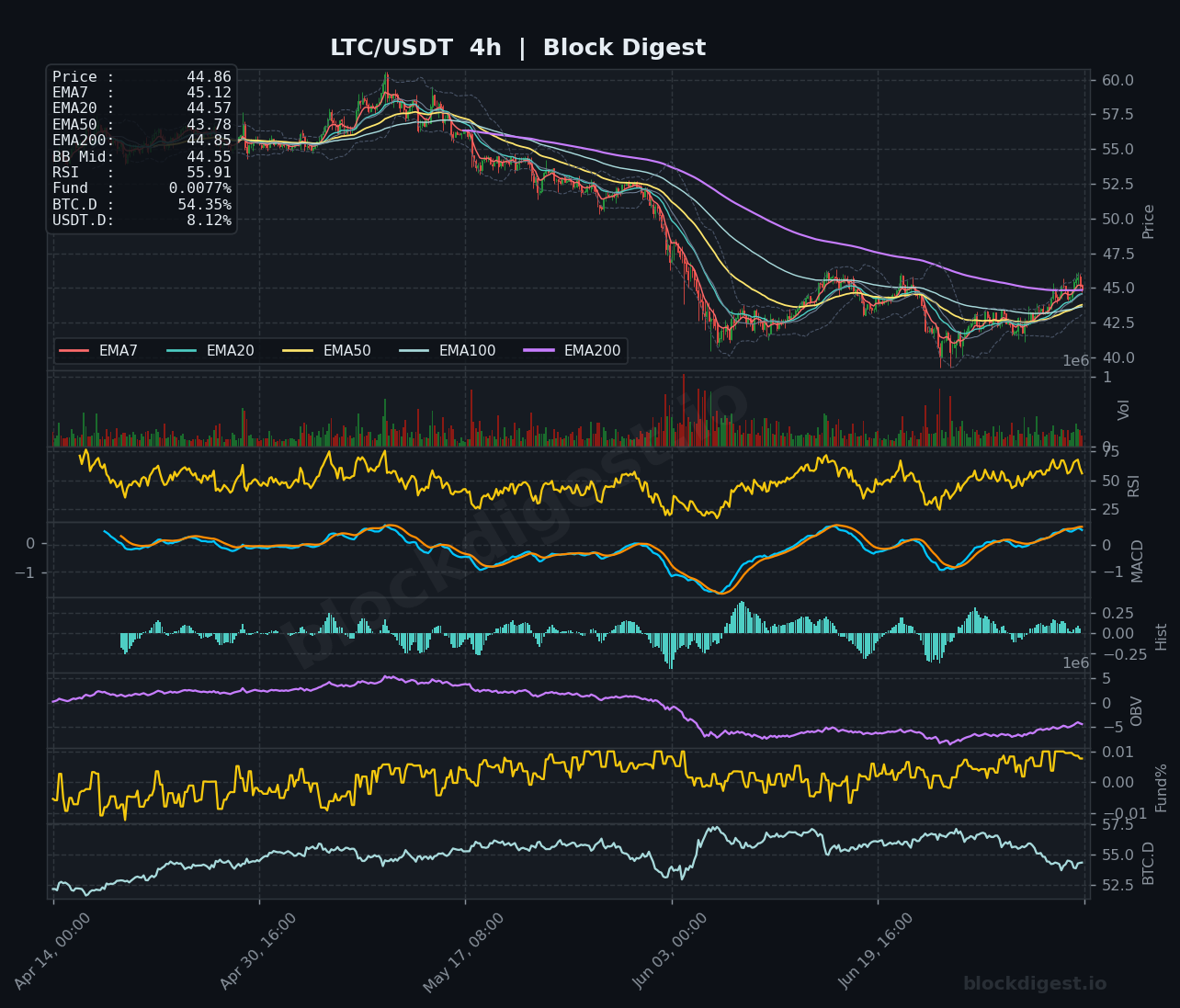
Task: Click the EMA20 value 44.57 in info box
Action: coord(209,108)
